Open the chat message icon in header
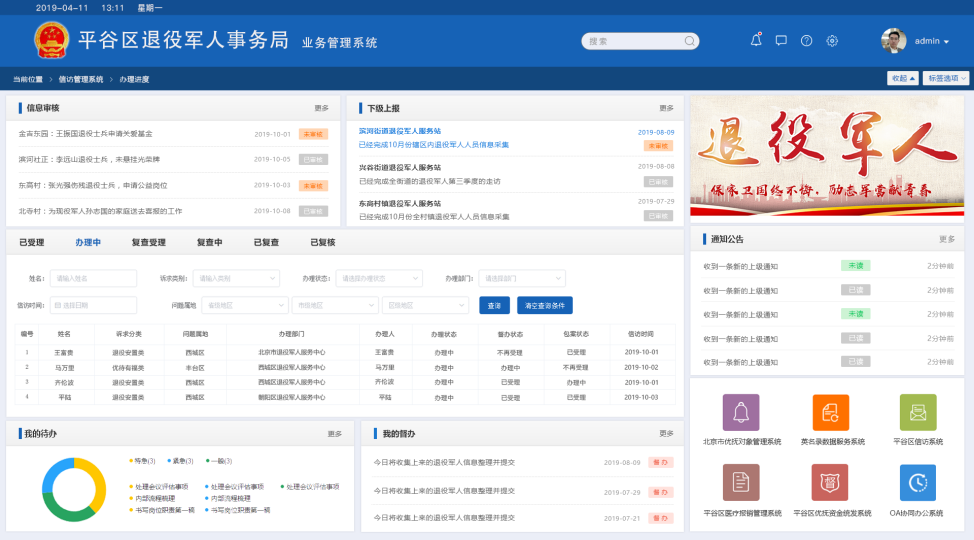 781,41
